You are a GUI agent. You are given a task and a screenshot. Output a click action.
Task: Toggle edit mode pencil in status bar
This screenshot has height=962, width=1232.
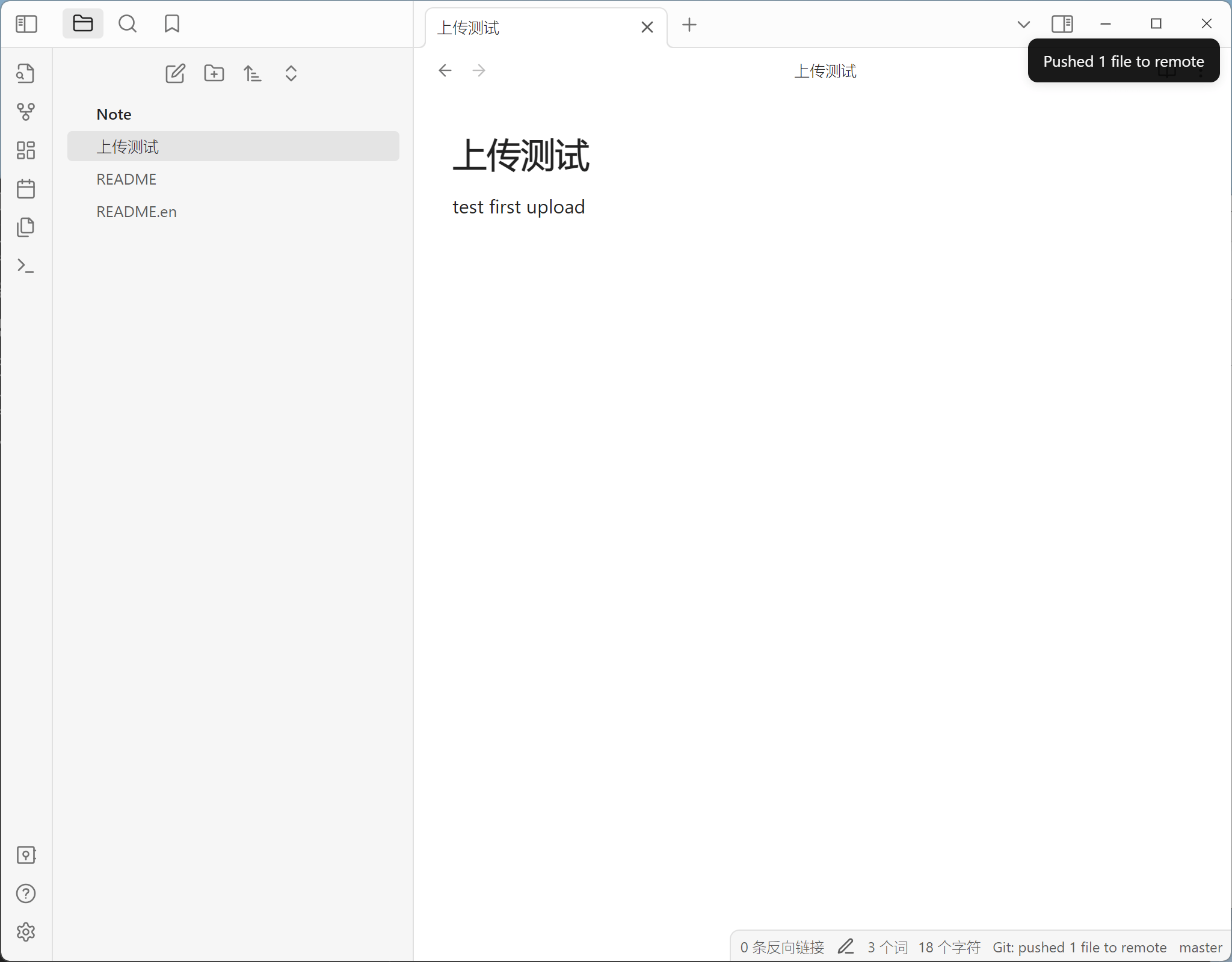(x=845, y=947)
